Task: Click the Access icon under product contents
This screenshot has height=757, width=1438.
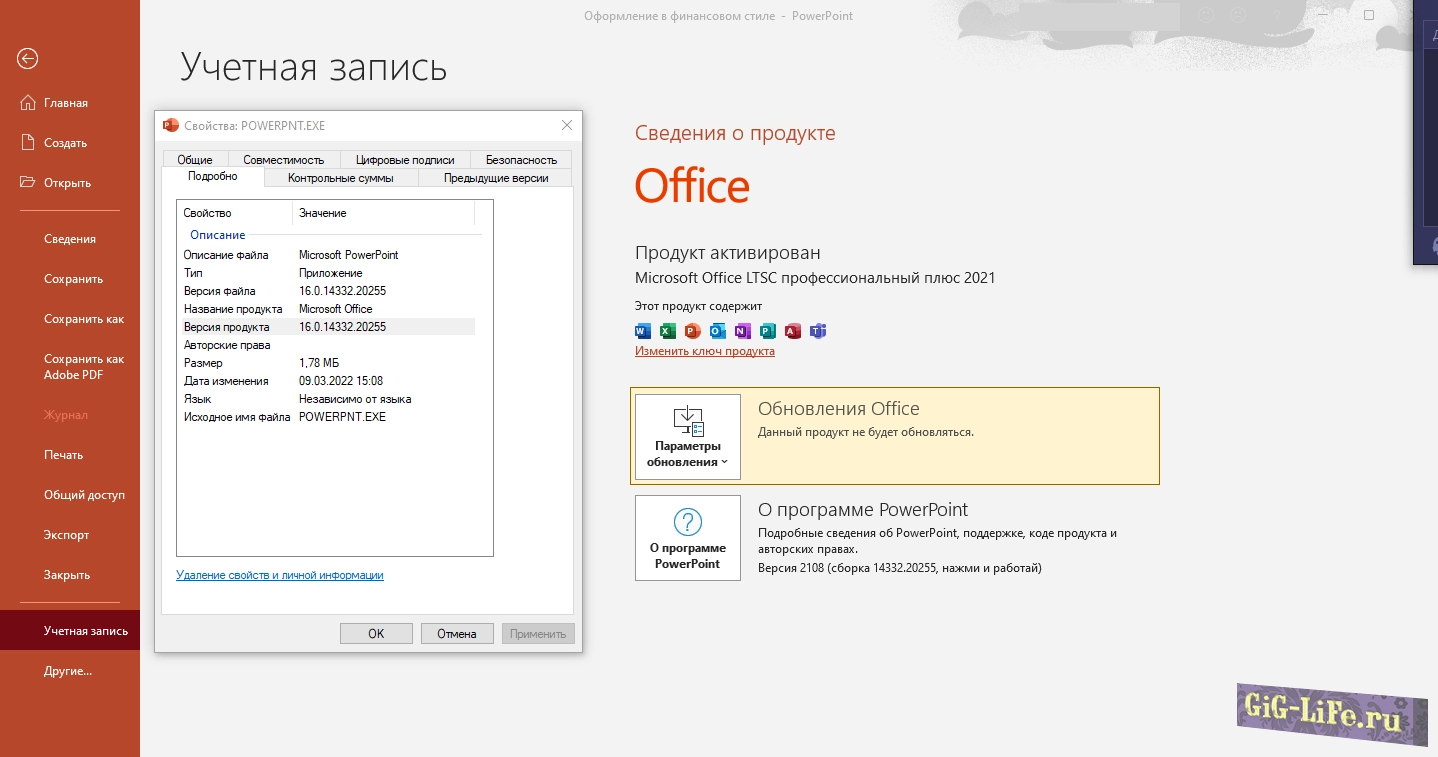Action: 793,331
